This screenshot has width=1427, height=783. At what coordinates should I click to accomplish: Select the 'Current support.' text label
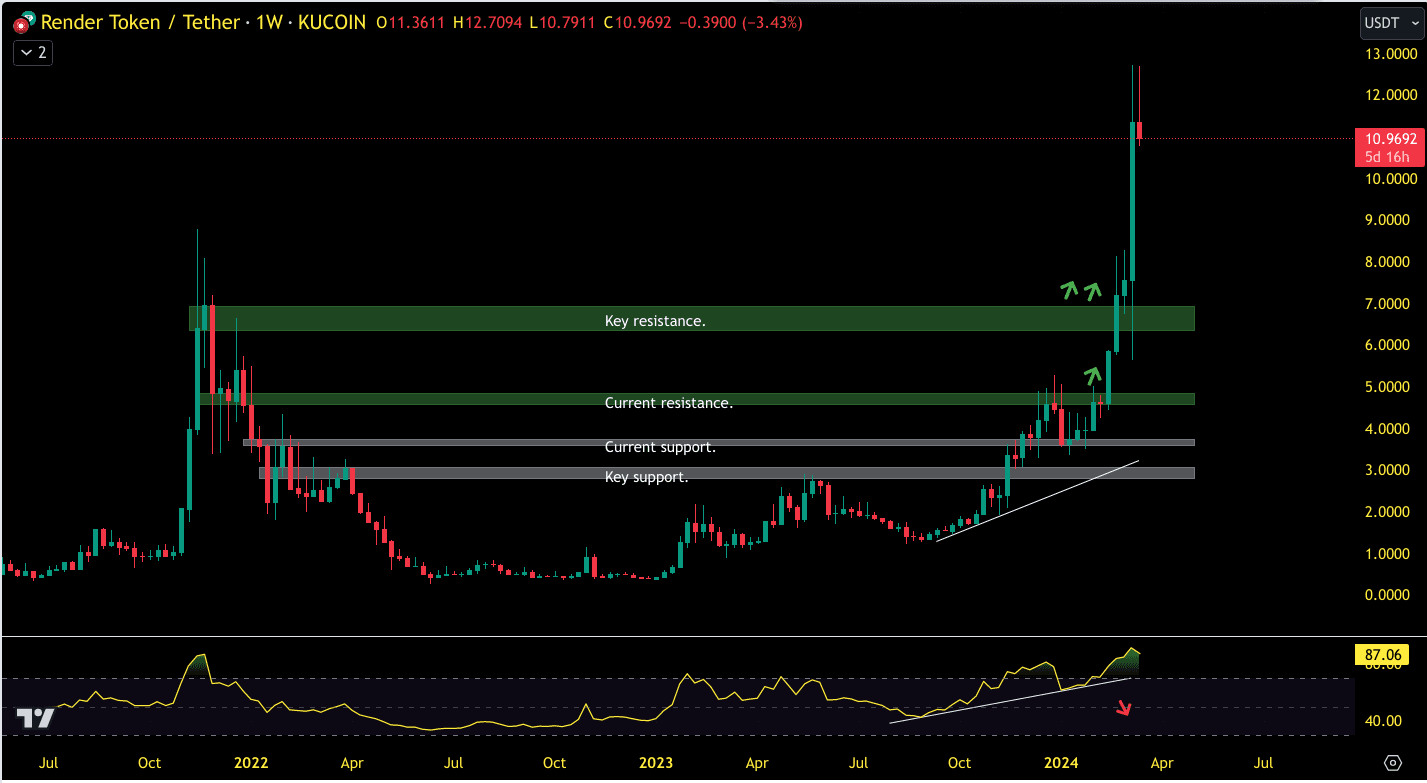pyautogui.click(x=660, y=447)
